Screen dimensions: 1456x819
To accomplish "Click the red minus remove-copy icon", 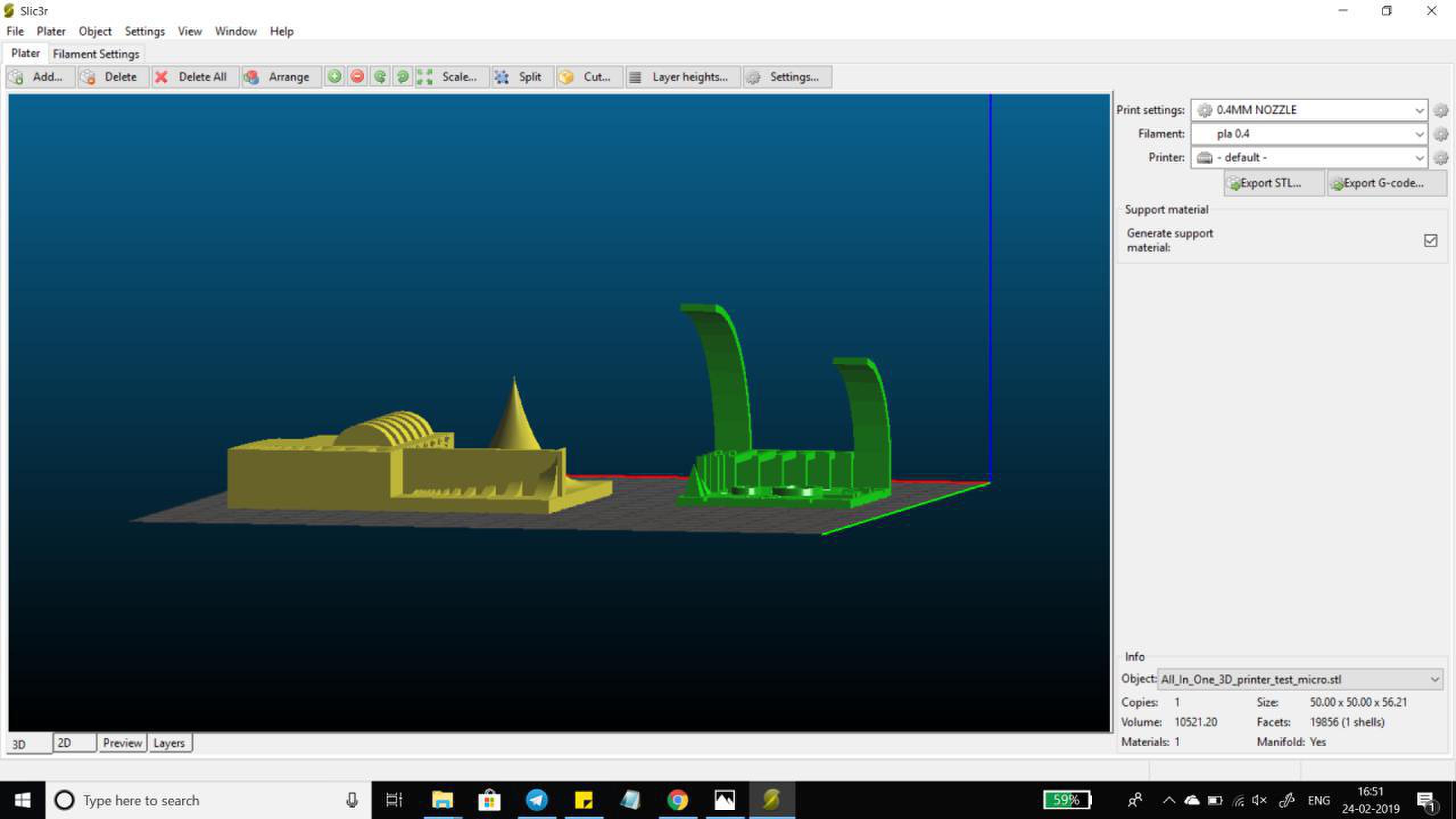I will 357,76.
